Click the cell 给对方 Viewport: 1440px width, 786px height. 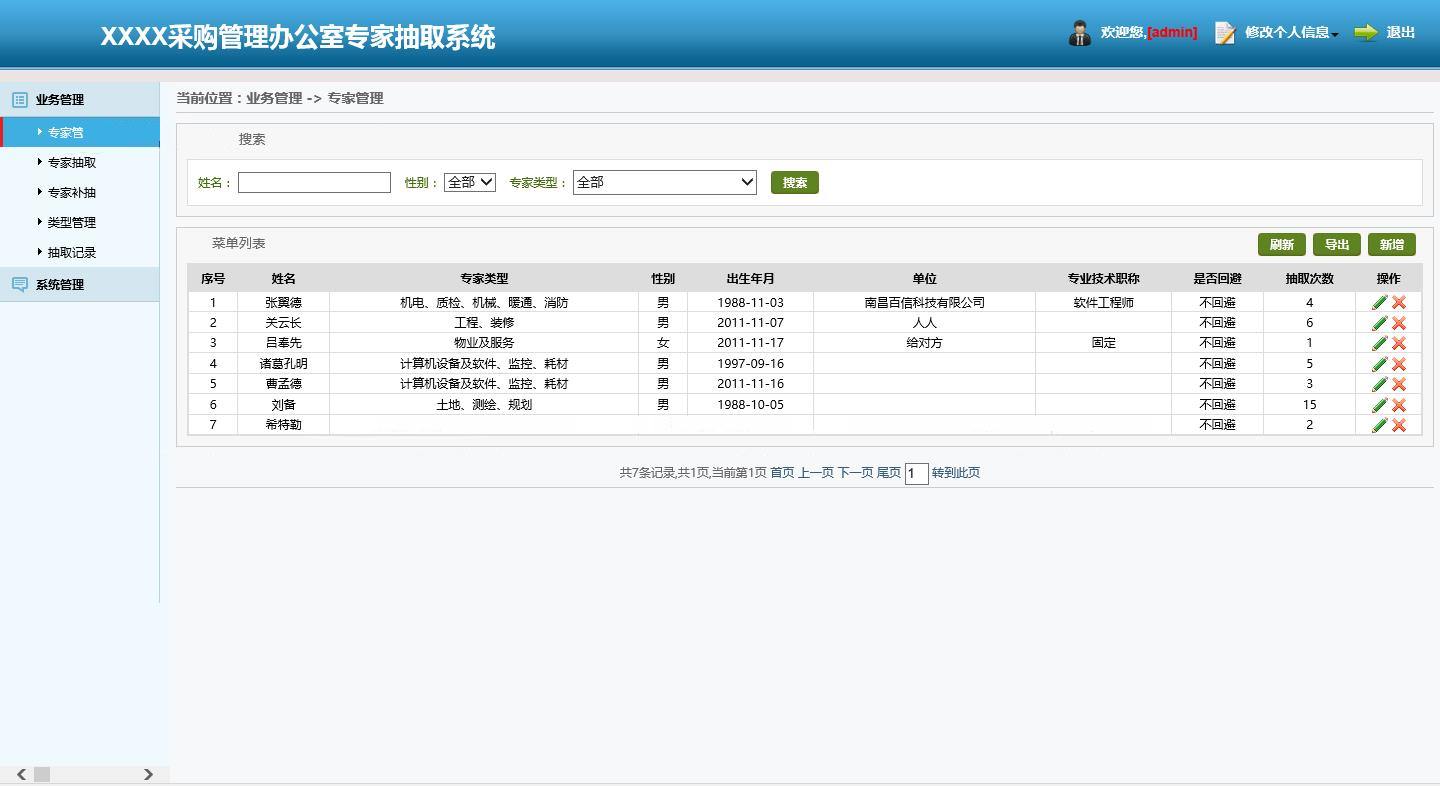tap(925, 343)
